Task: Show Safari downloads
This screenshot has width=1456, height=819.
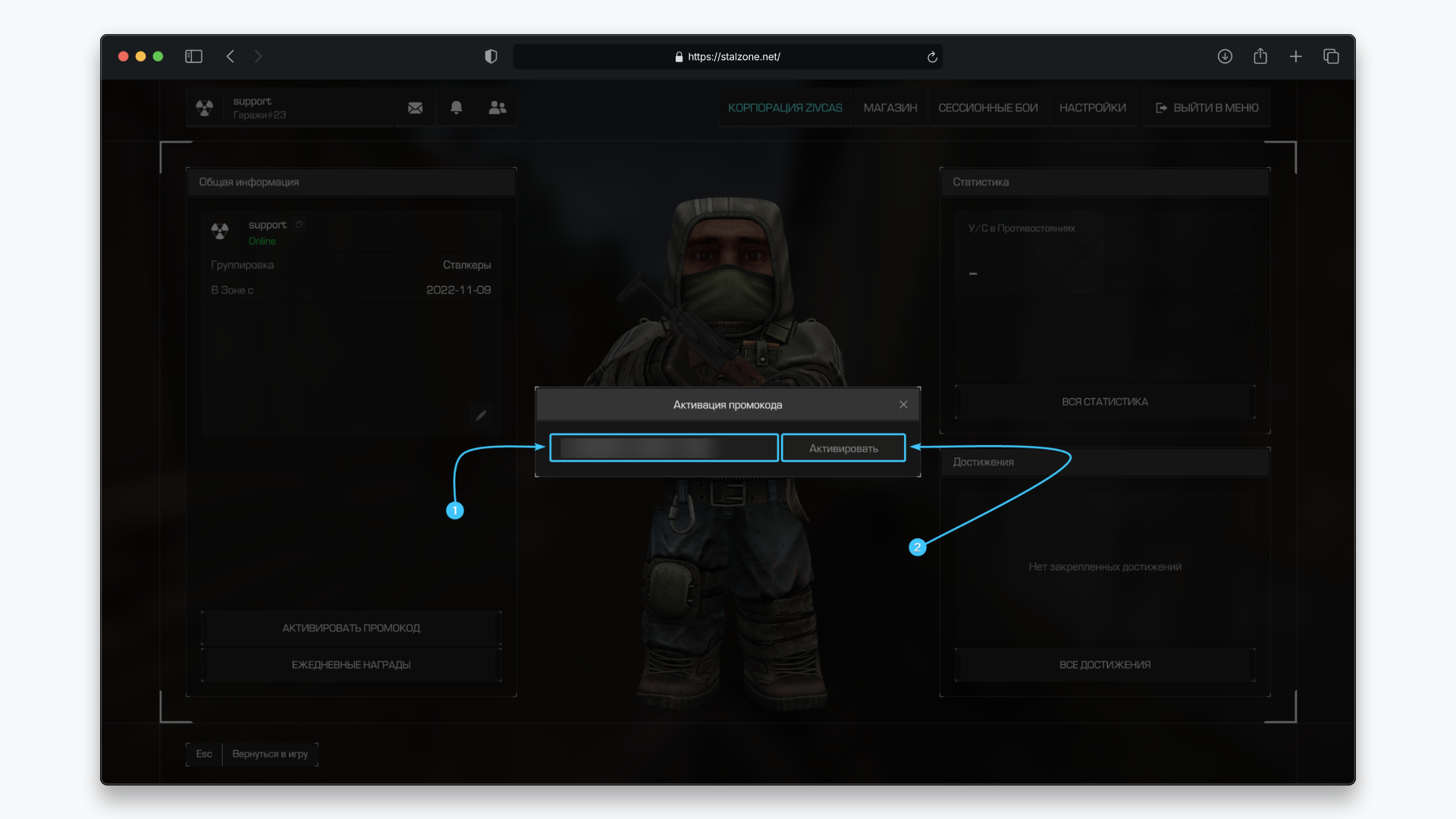Action: click(x=1225, y=57)
